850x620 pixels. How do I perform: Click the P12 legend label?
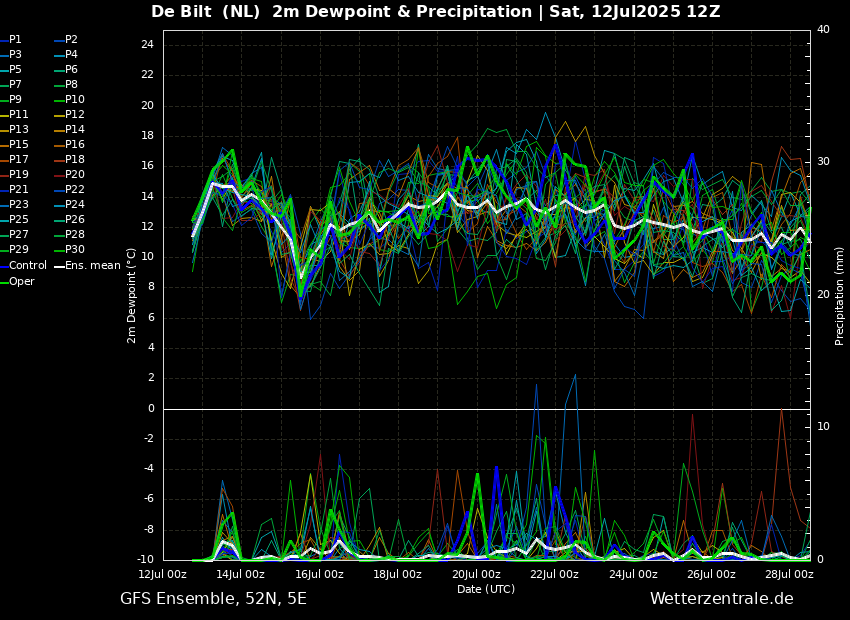[75, 115]
